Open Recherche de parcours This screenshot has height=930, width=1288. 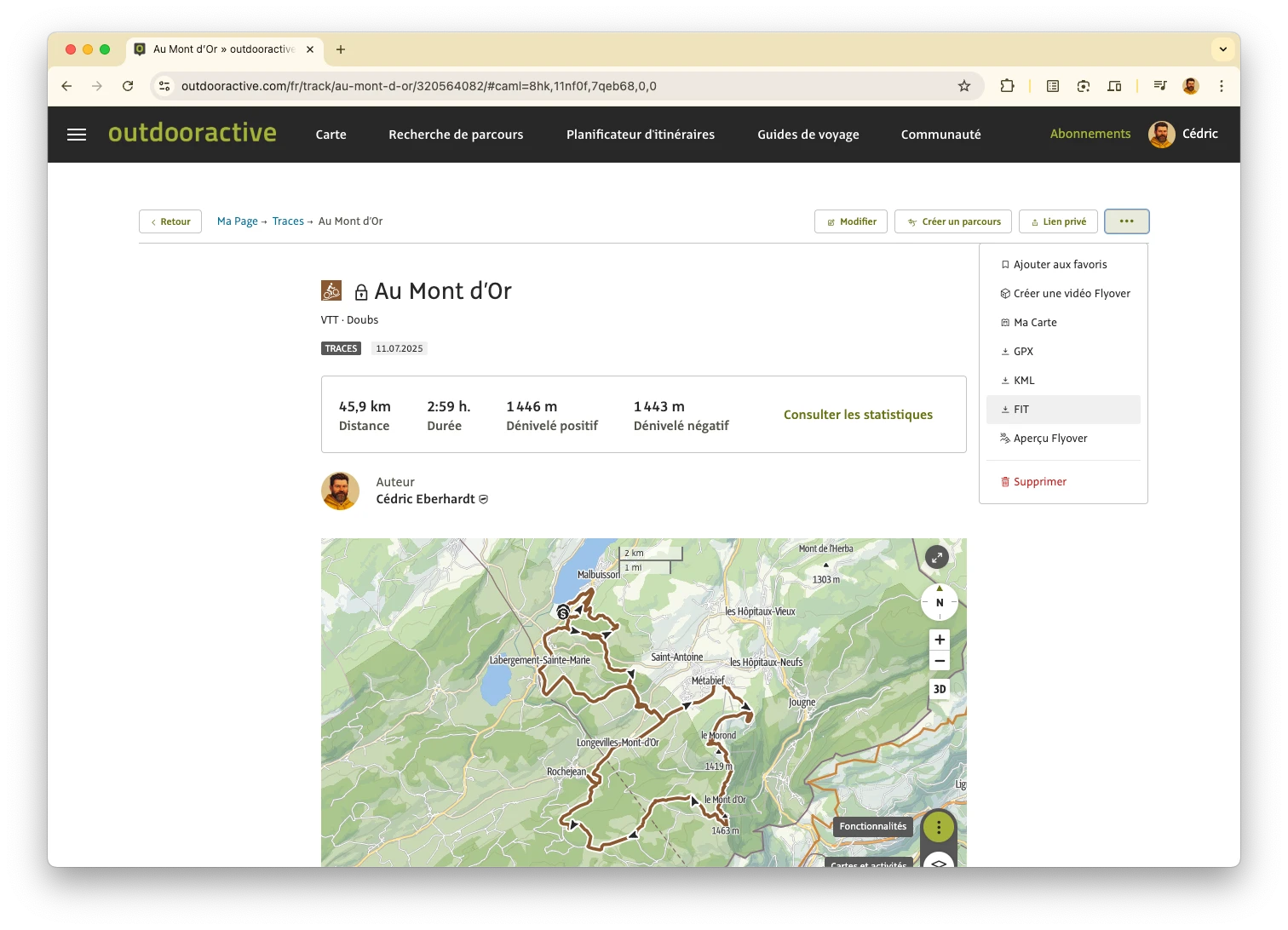[456, 135]
